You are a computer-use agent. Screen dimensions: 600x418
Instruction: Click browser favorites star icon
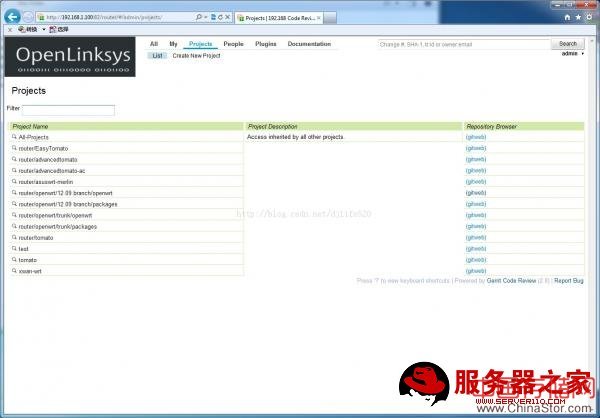click(x=578, y=17)
